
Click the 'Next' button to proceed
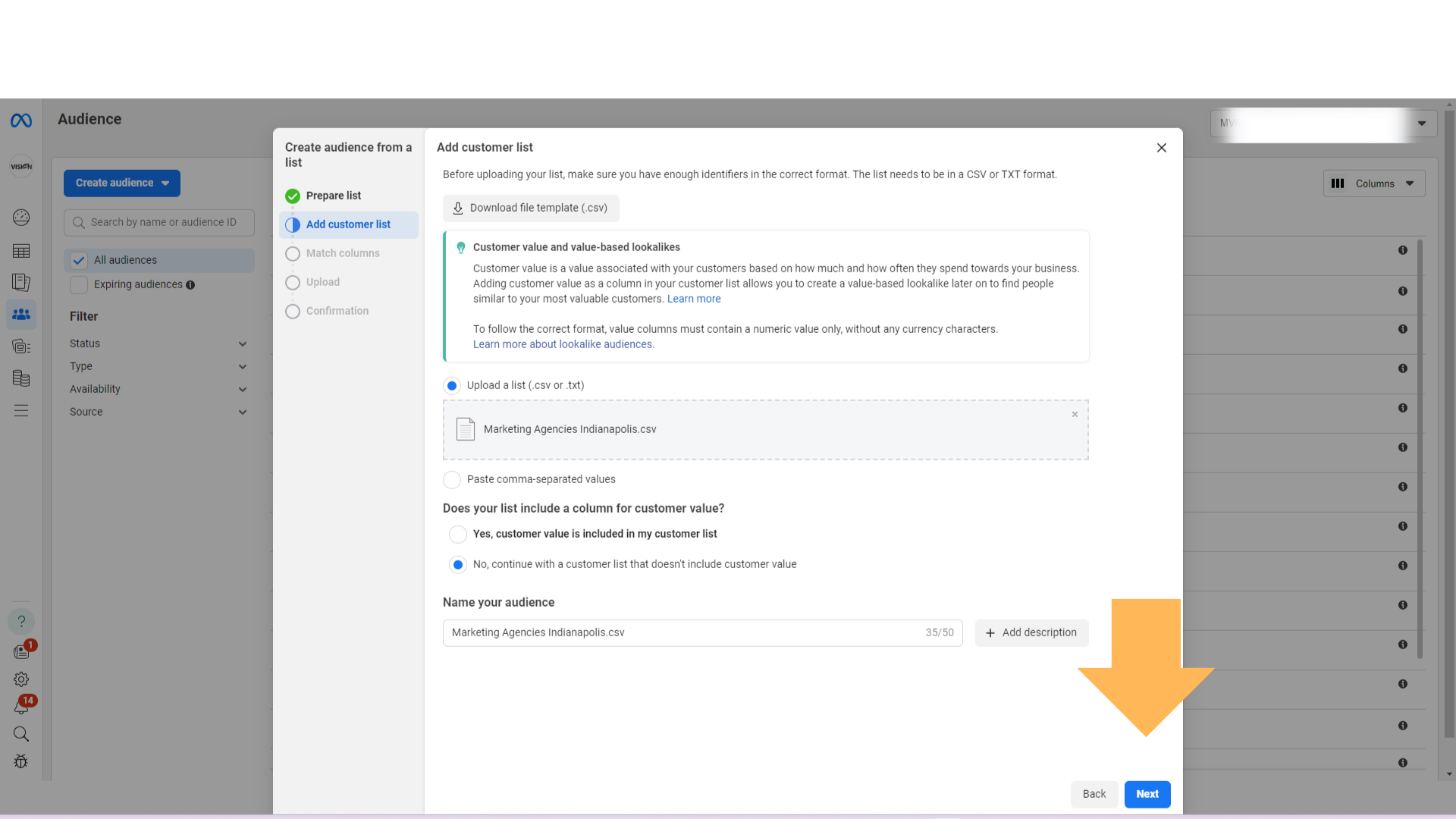coord(1147,793)
